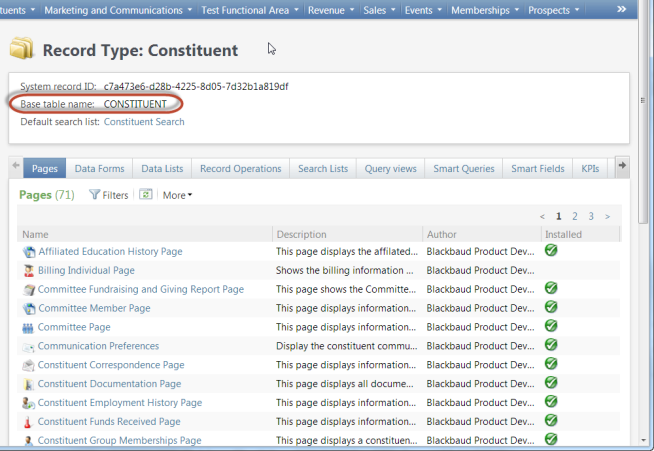Image resolution: width=654 pixels, height=451 pixels.
Task: Switch to the Data Forms tab
Action: pos(99,169)
